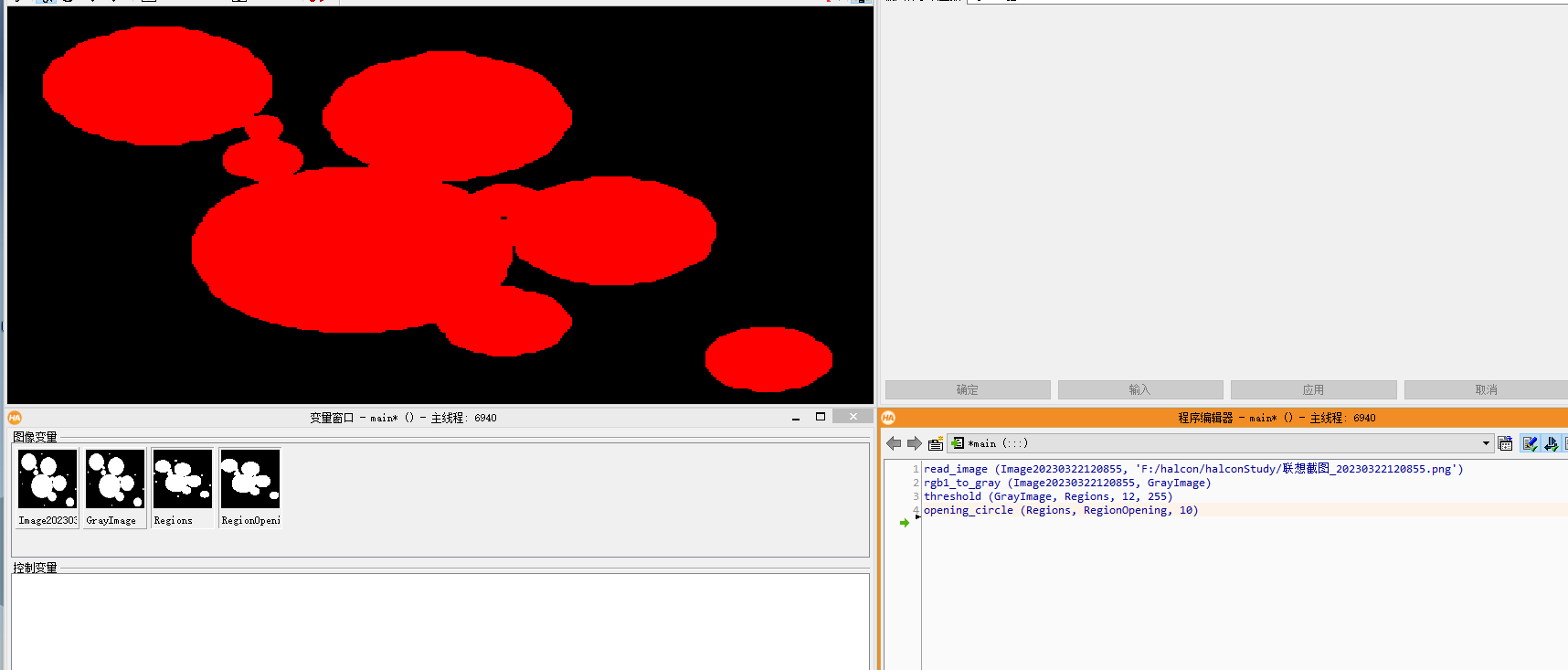Minimize the variable window
Viewport: 1568px width, 670px height.
coord(796,417)
